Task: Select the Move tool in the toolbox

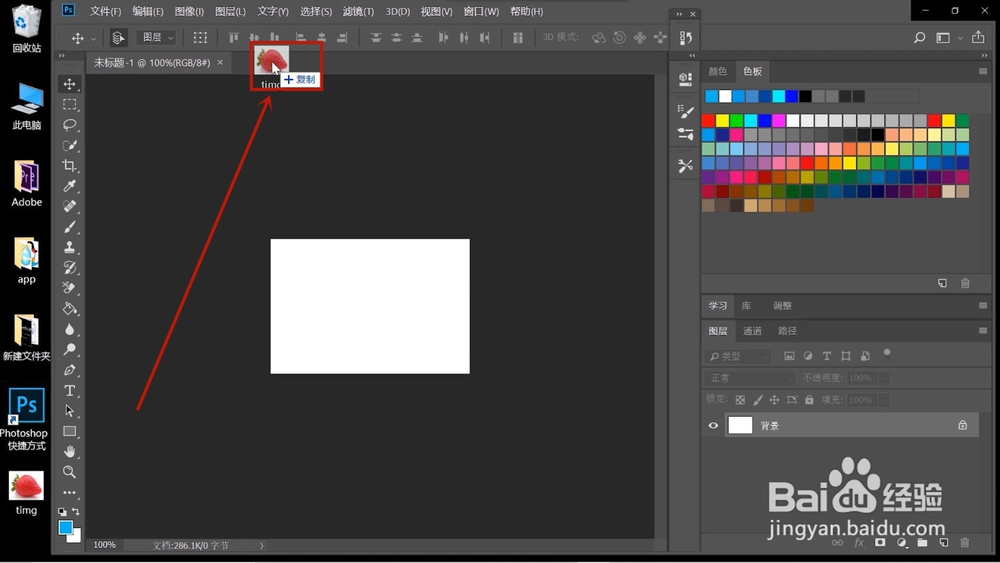Action: coord(70,84)
